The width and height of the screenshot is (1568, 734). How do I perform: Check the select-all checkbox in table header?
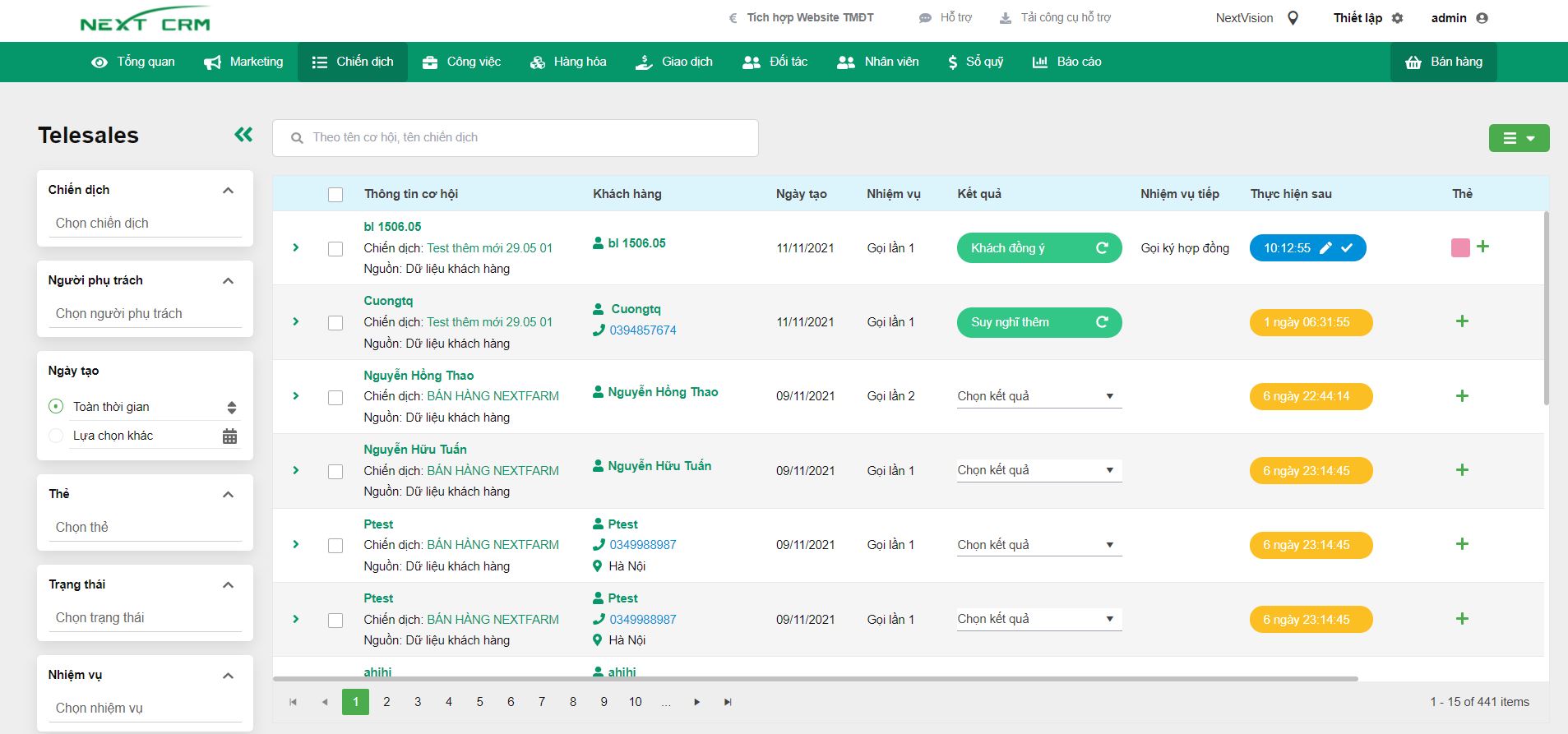click(335, 195)
